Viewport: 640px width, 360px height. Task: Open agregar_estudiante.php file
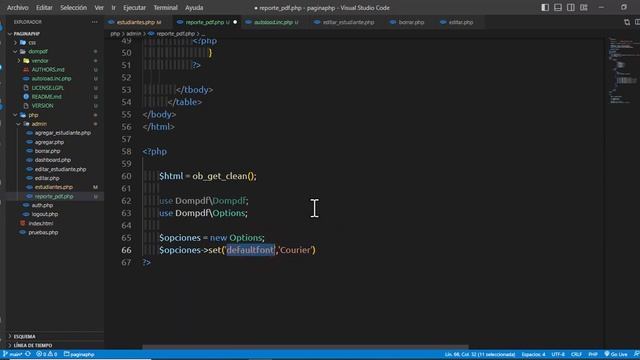(x=62, y=133)
